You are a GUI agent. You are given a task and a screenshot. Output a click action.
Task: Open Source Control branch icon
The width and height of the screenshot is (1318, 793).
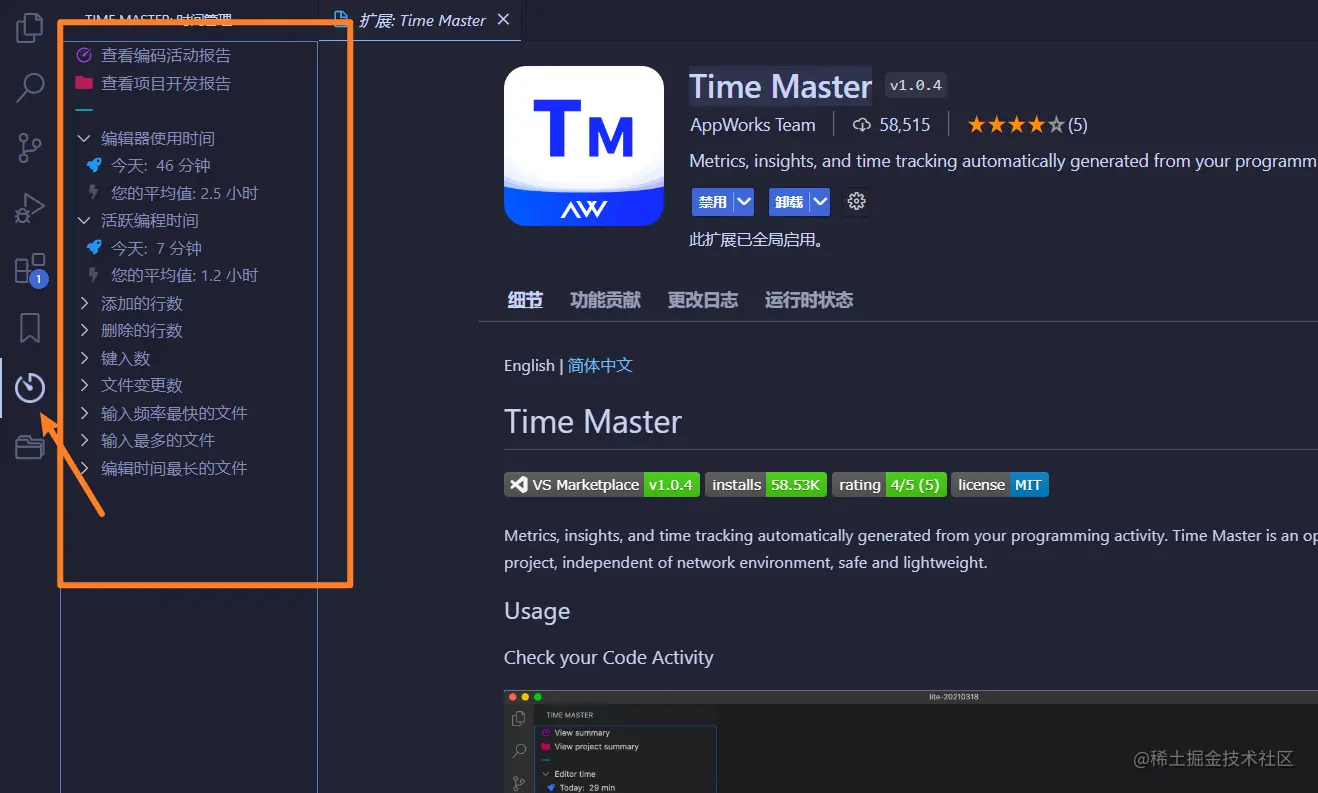[30, 148]
